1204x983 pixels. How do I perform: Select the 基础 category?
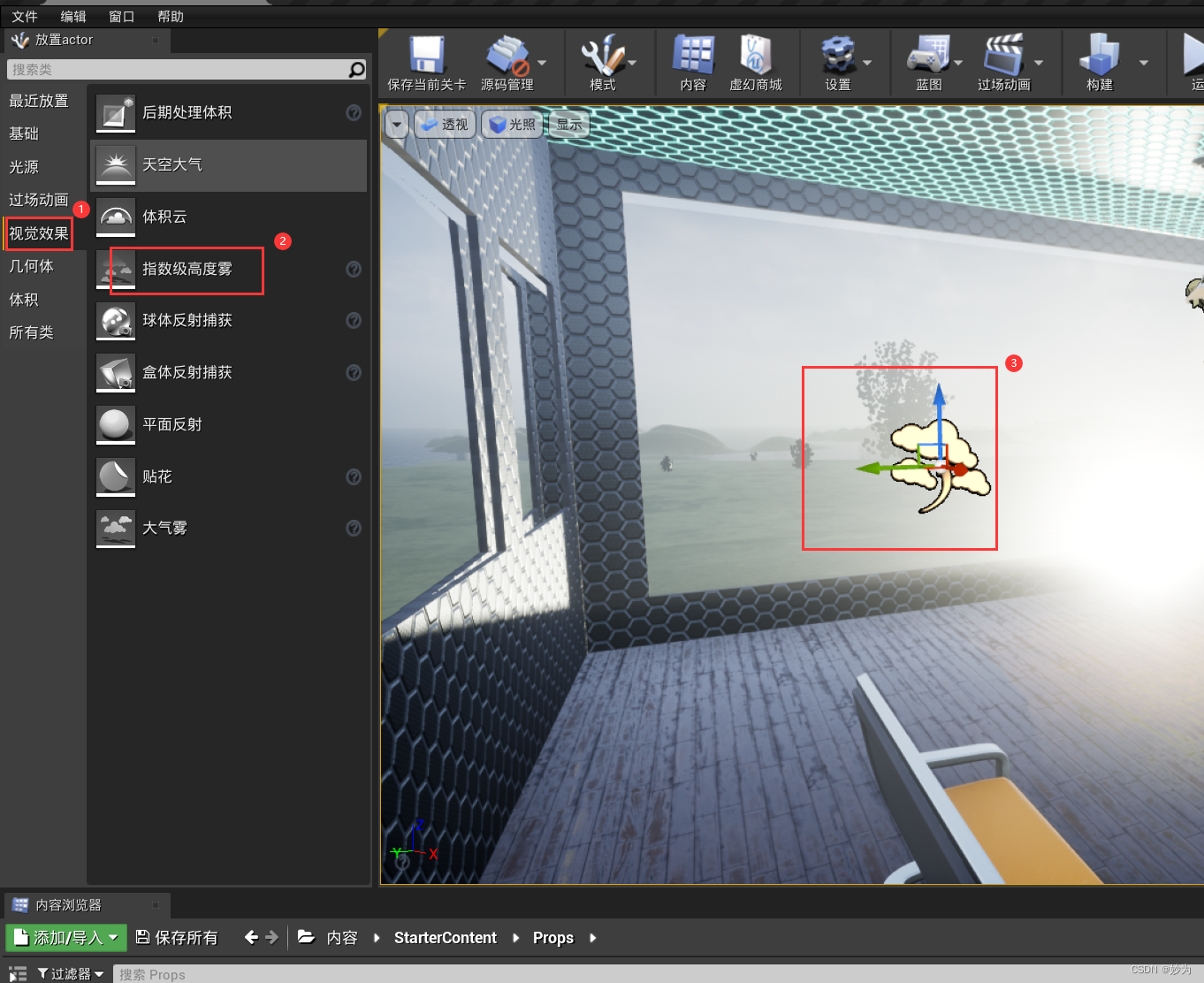click(x=24, y=133)
